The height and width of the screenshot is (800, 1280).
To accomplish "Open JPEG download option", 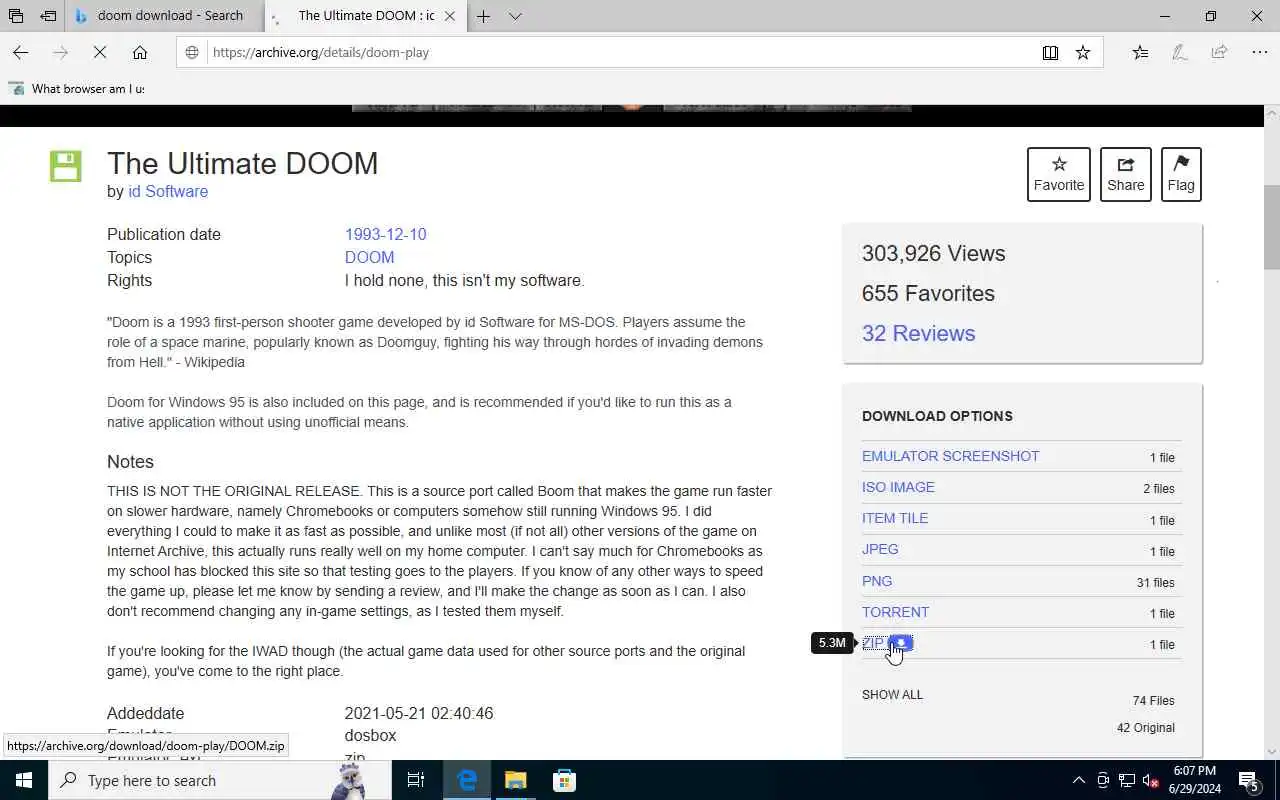I will (x=880, y=549).
